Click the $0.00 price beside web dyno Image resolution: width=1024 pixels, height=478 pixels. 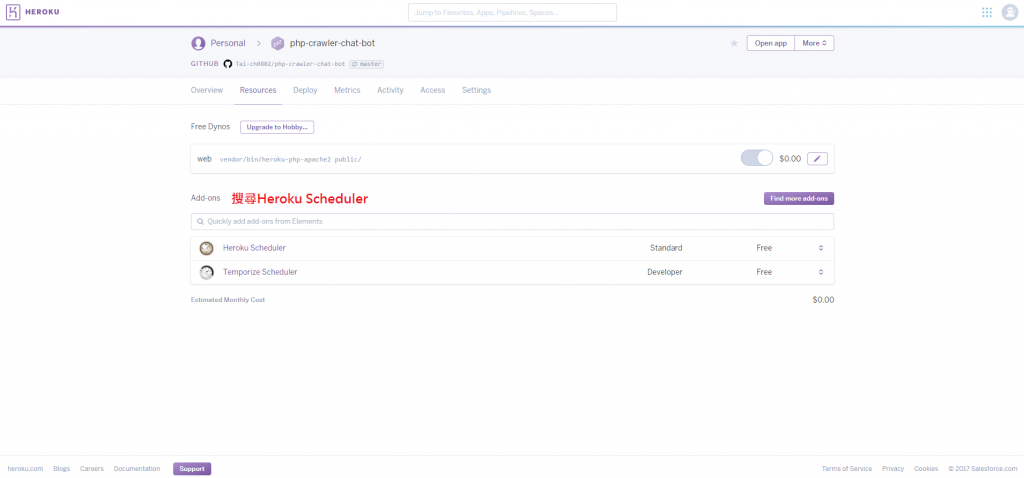tap(790, 159)
